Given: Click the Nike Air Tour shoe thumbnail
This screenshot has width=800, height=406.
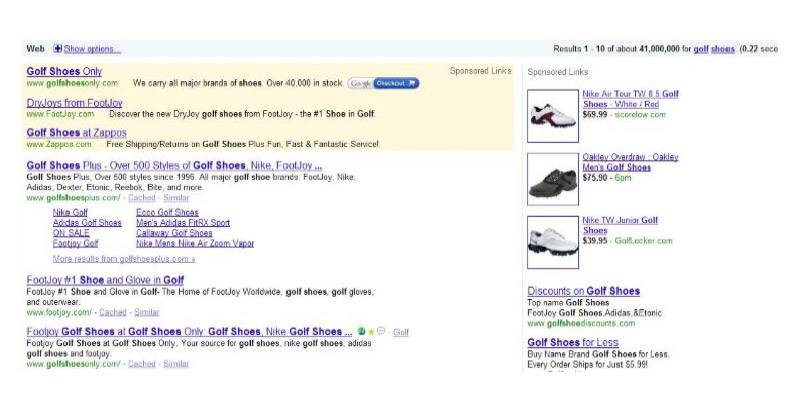Looking at the screenshot, I should point(553,116).
